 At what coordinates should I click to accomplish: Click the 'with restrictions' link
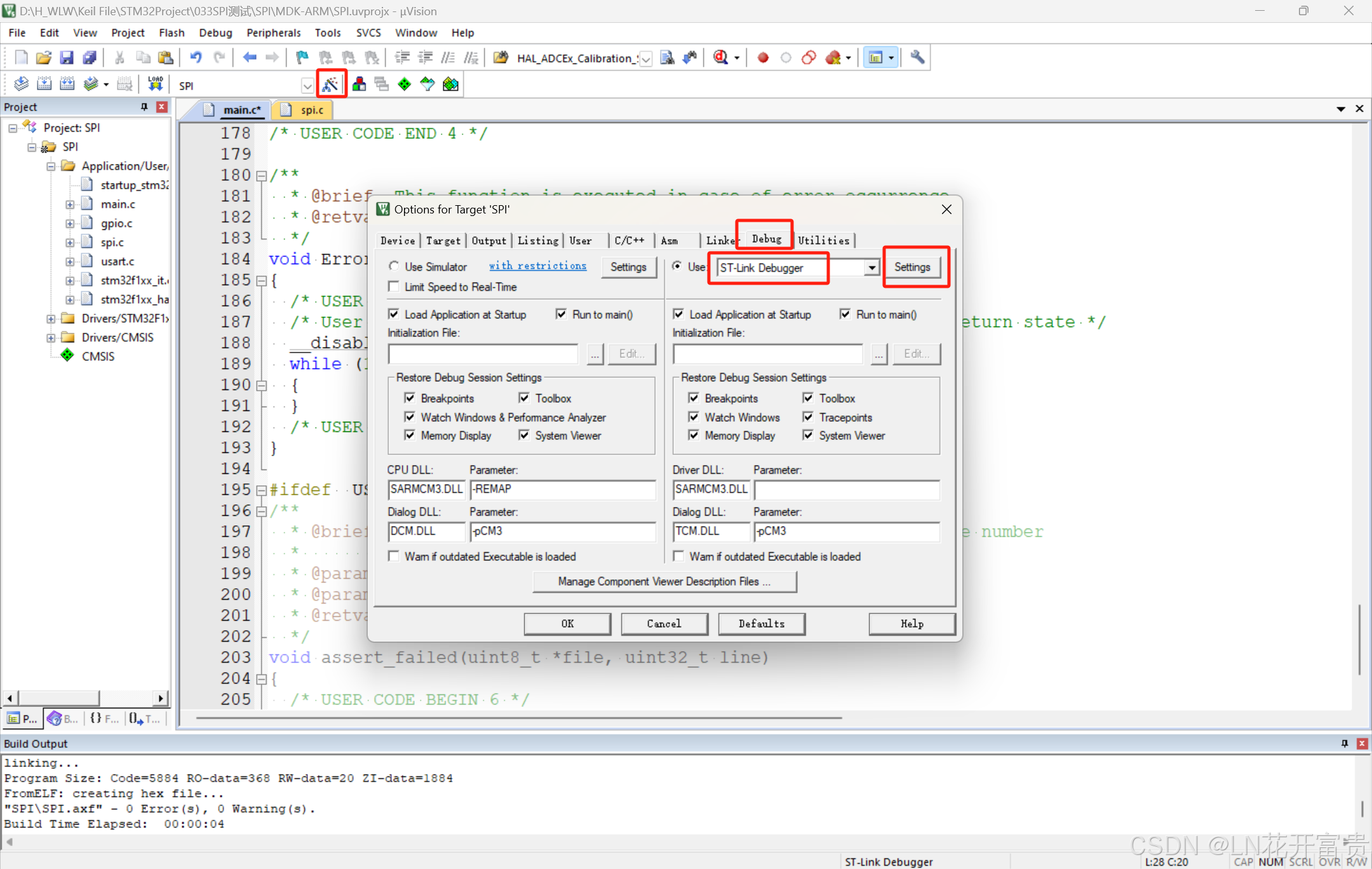(537, 266)
